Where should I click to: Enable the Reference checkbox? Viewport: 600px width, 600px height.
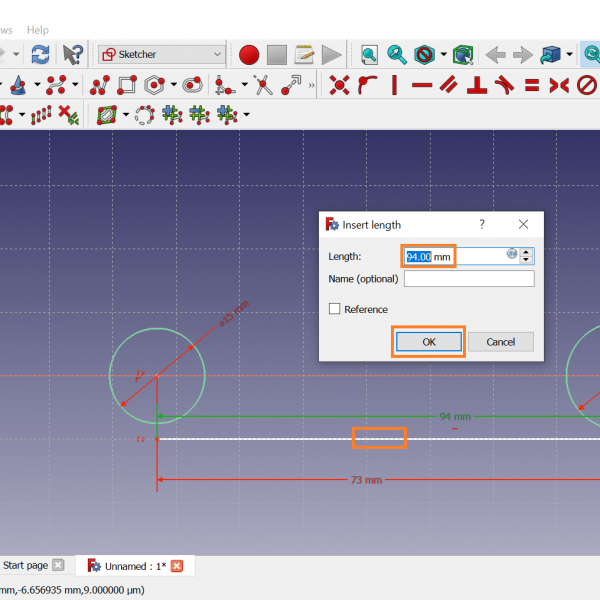(x=335, y=310)
